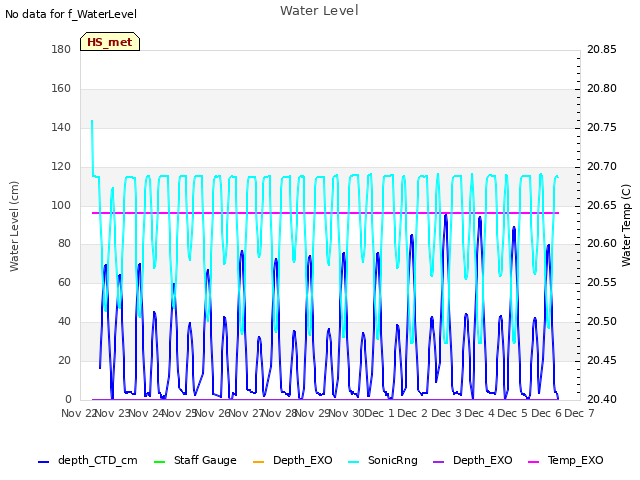Click the 100 left y-axis label
This screenshot has height=480, width=640.
point(61,205)
